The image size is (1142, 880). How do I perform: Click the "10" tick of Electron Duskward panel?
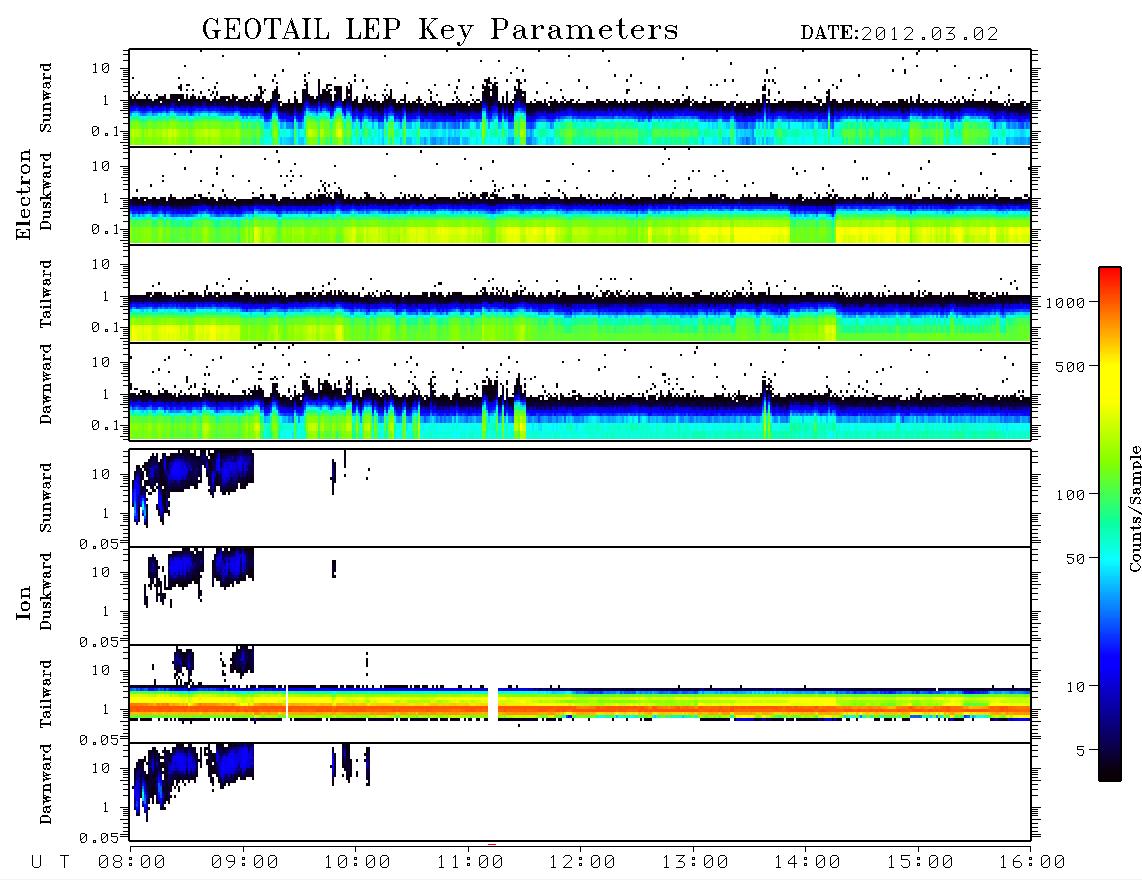click(x=101, y=166)
